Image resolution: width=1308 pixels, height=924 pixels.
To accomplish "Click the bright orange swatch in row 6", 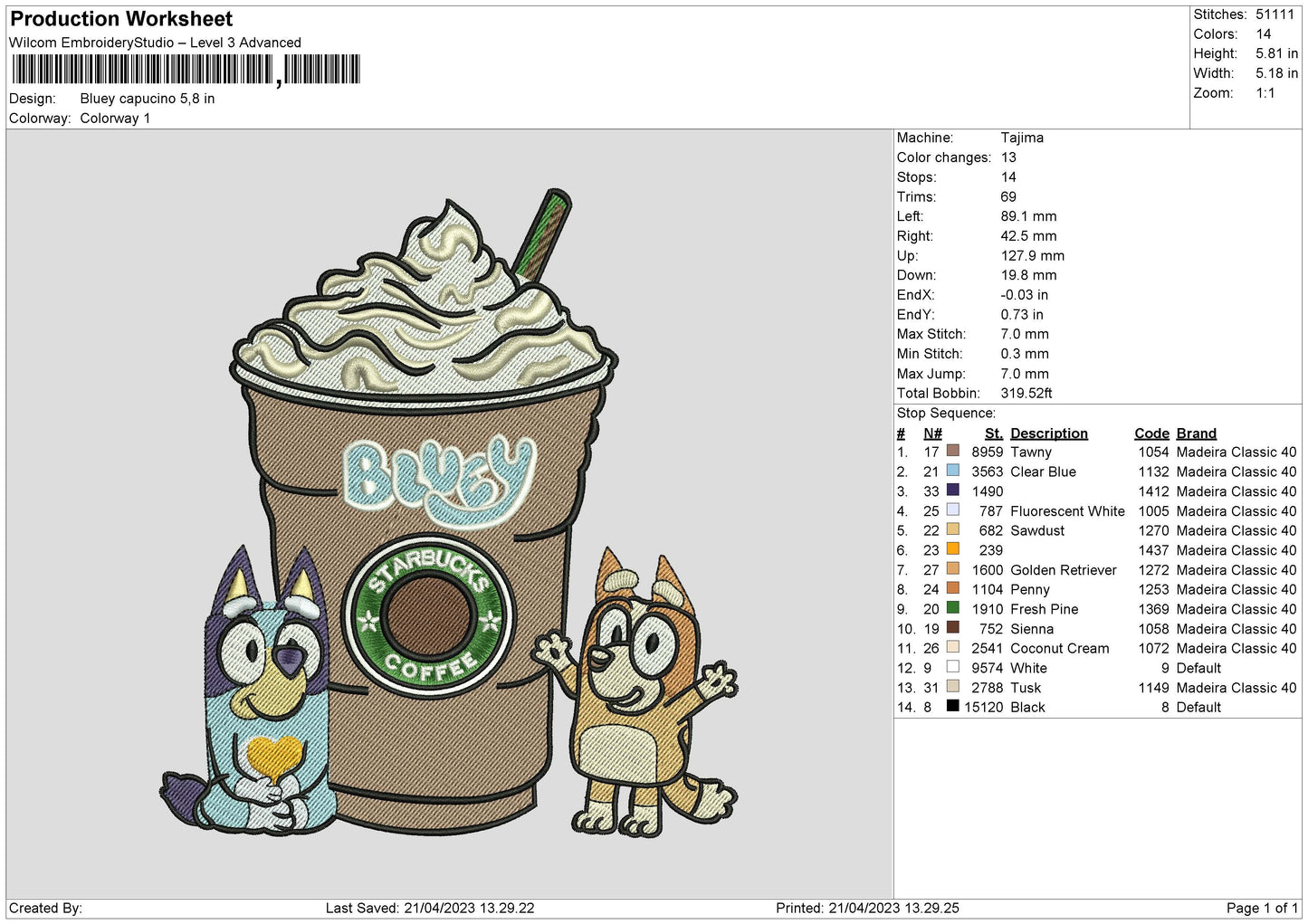I will point(952,549).
